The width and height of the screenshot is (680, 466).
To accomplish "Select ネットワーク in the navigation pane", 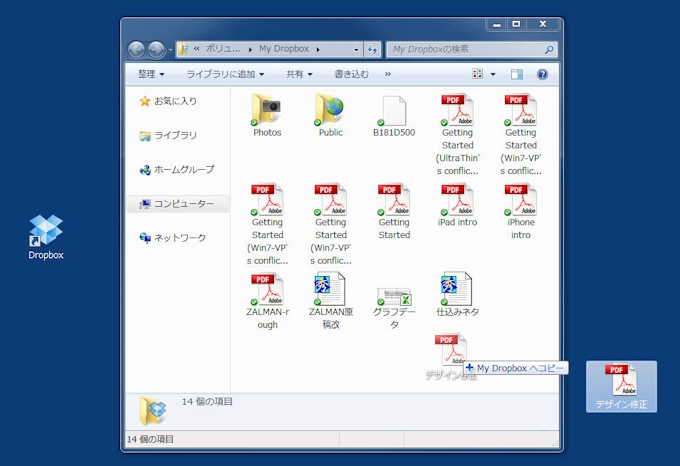I will tap(179, 238).
